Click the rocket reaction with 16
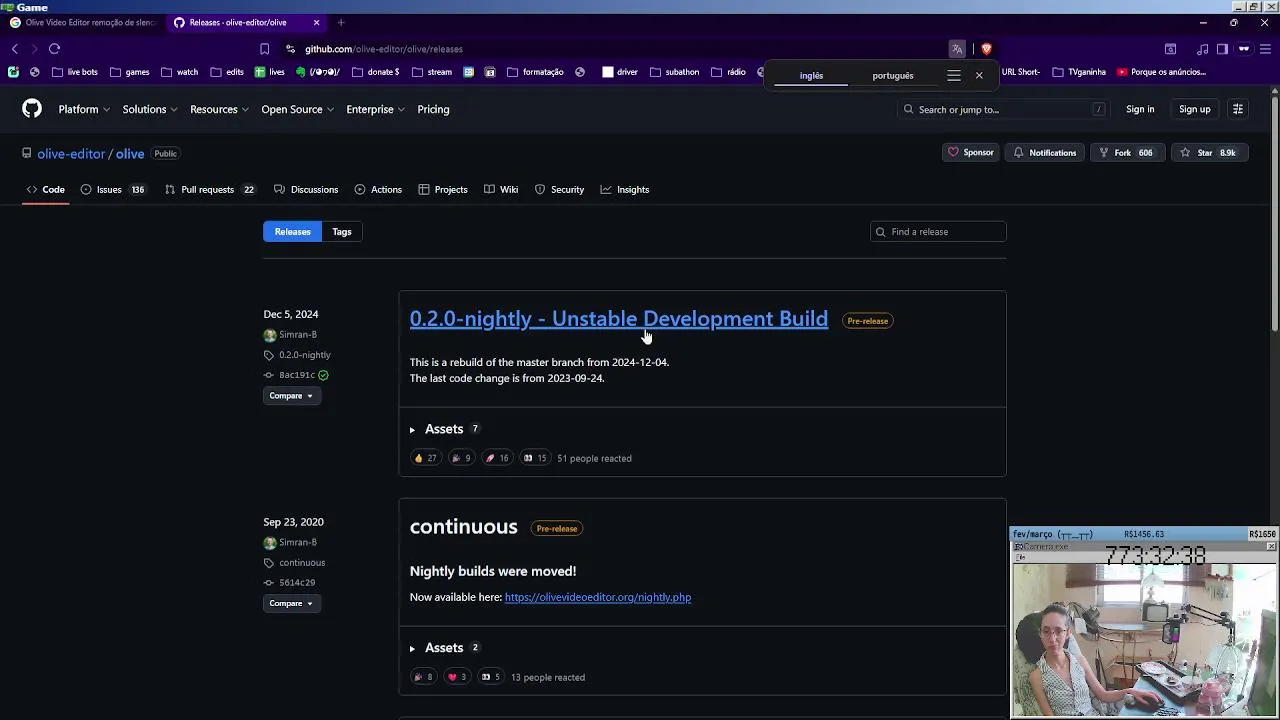Screen dimensions: 1280x720 tap(497, 458)
